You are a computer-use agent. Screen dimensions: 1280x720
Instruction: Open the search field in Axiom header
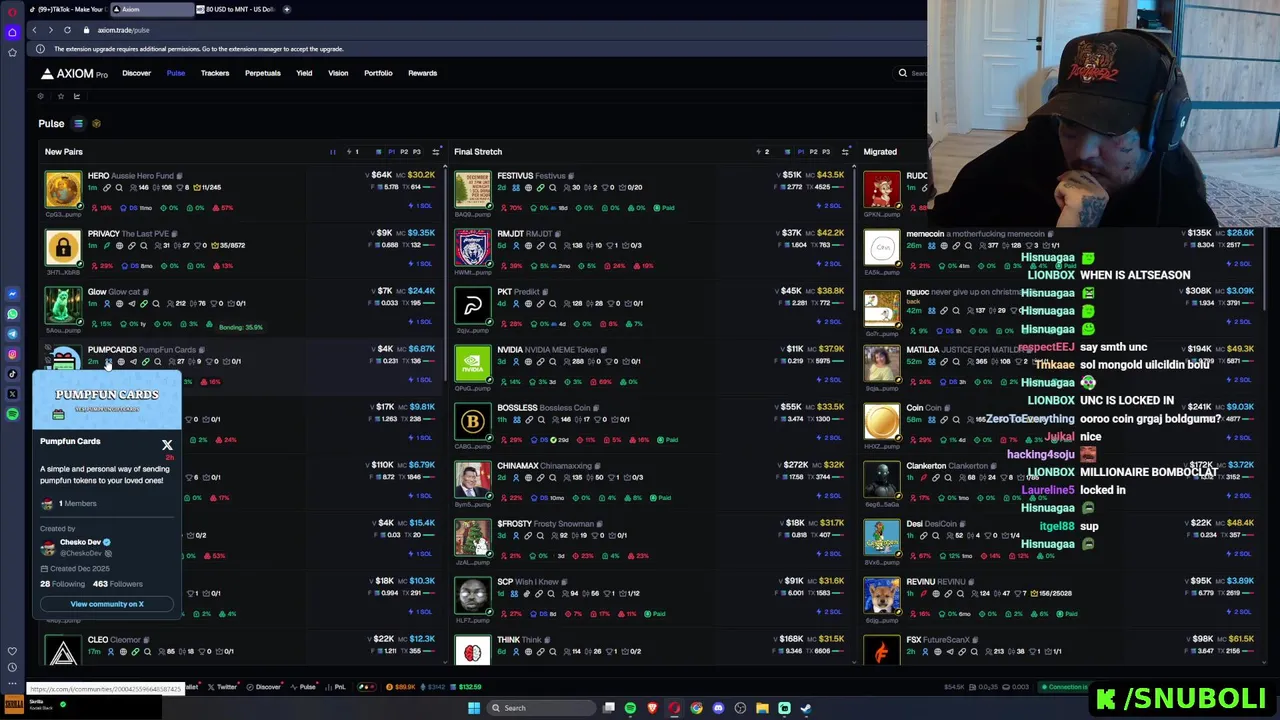click(x=912, y=73)
